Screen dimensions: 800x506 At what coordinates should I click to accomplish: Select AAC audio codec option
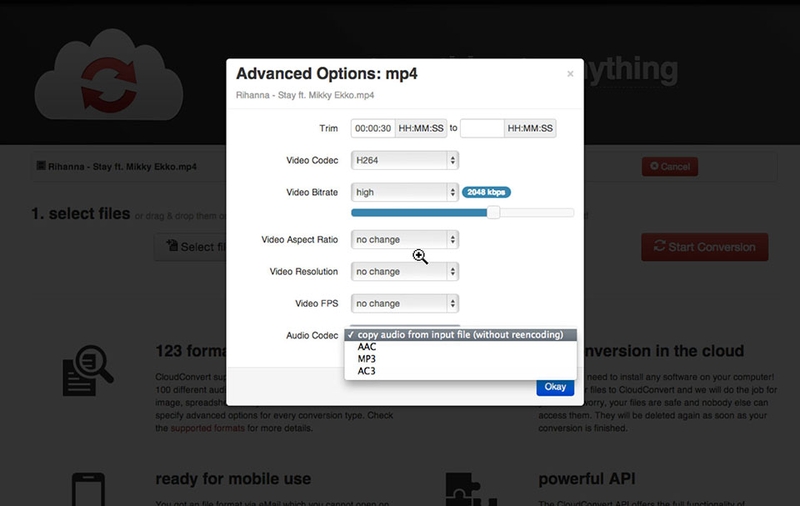pos(461,347)
